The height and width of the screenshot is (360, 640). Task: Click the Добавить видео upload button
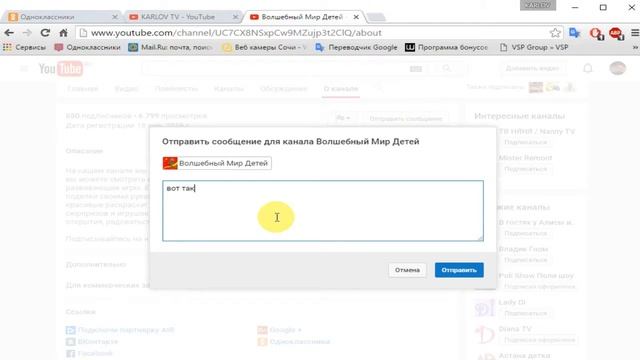pyautogui.click(x=532, y=68)
